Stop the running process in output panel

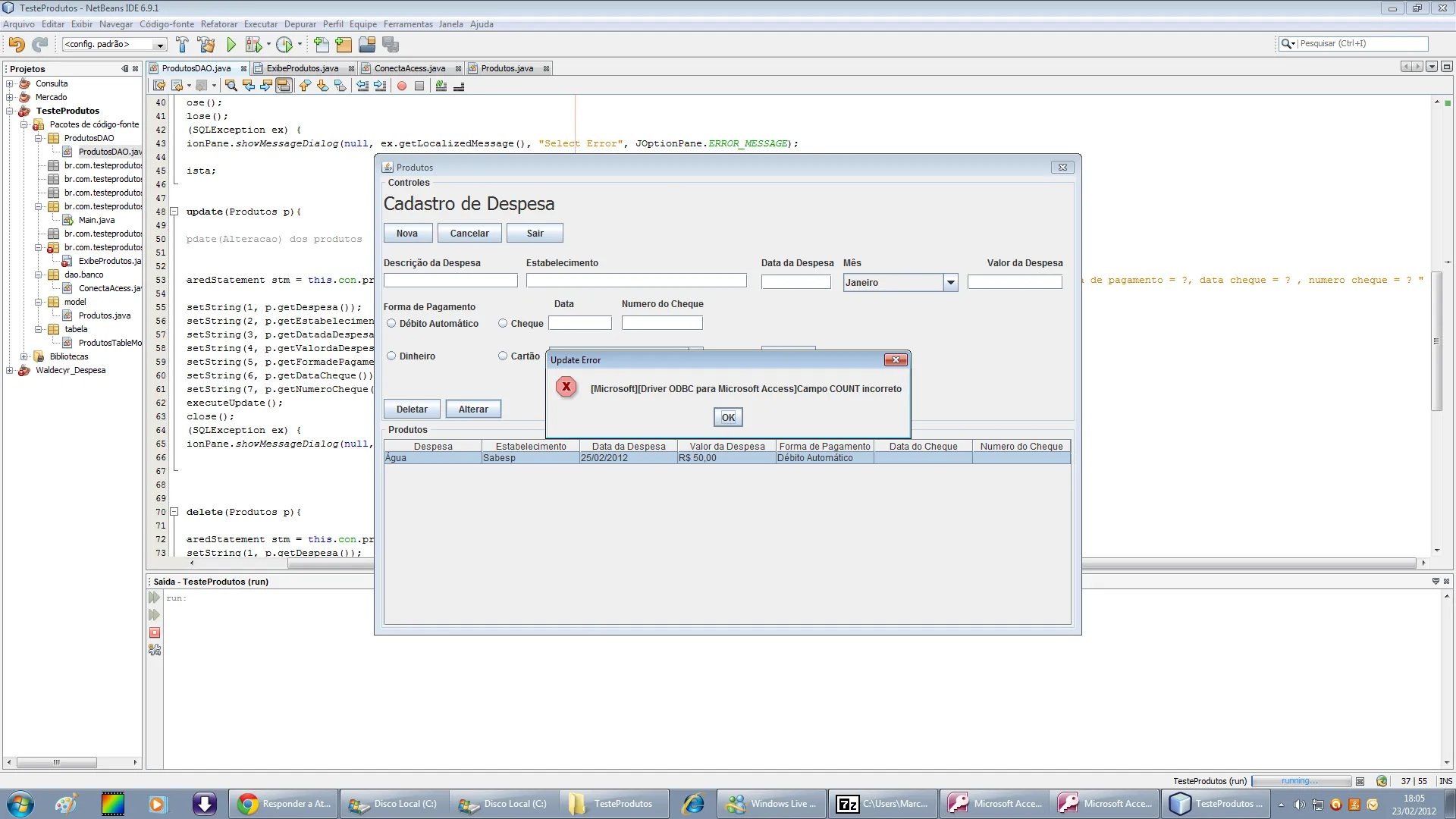155,632
